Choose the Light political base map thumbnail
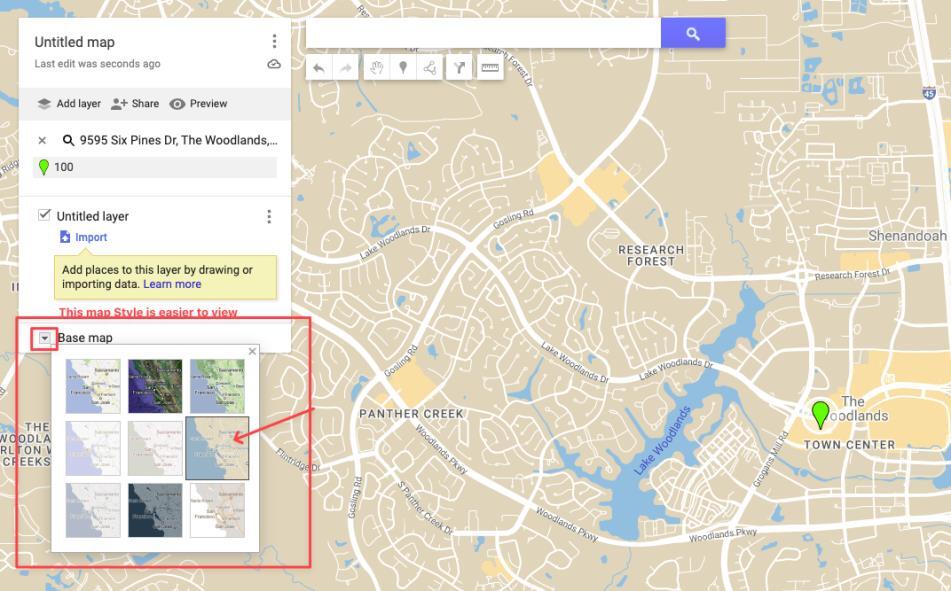 (93, 448)
